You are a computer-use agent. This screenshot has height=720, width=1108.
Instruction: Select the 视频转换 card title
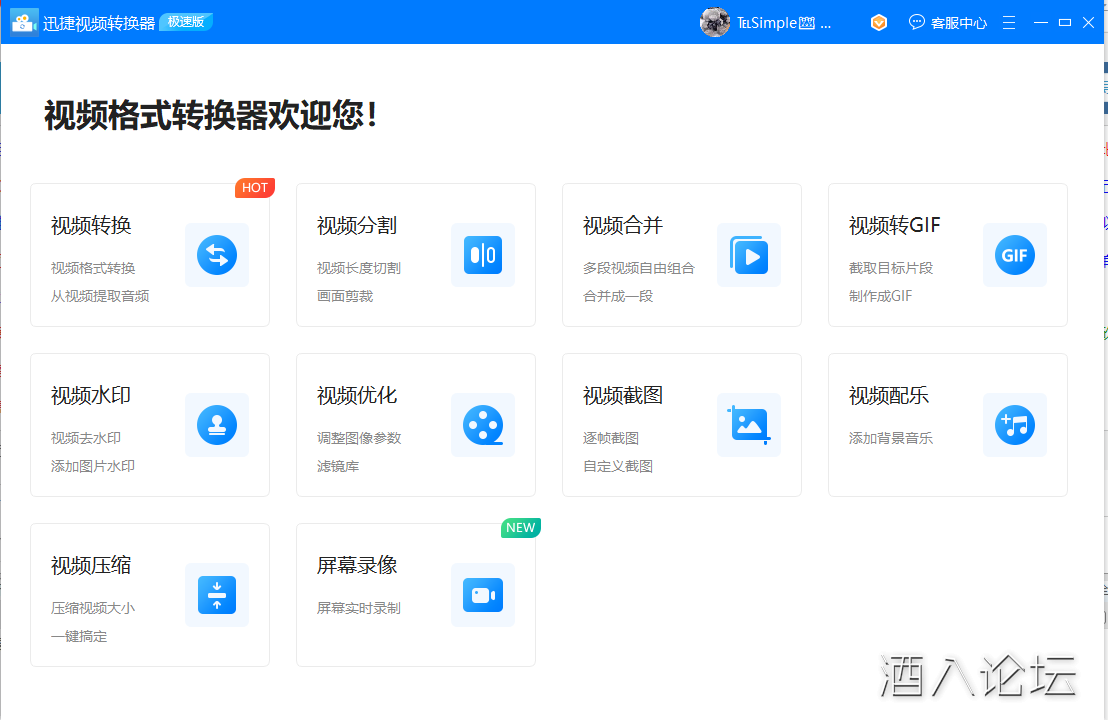91,226
